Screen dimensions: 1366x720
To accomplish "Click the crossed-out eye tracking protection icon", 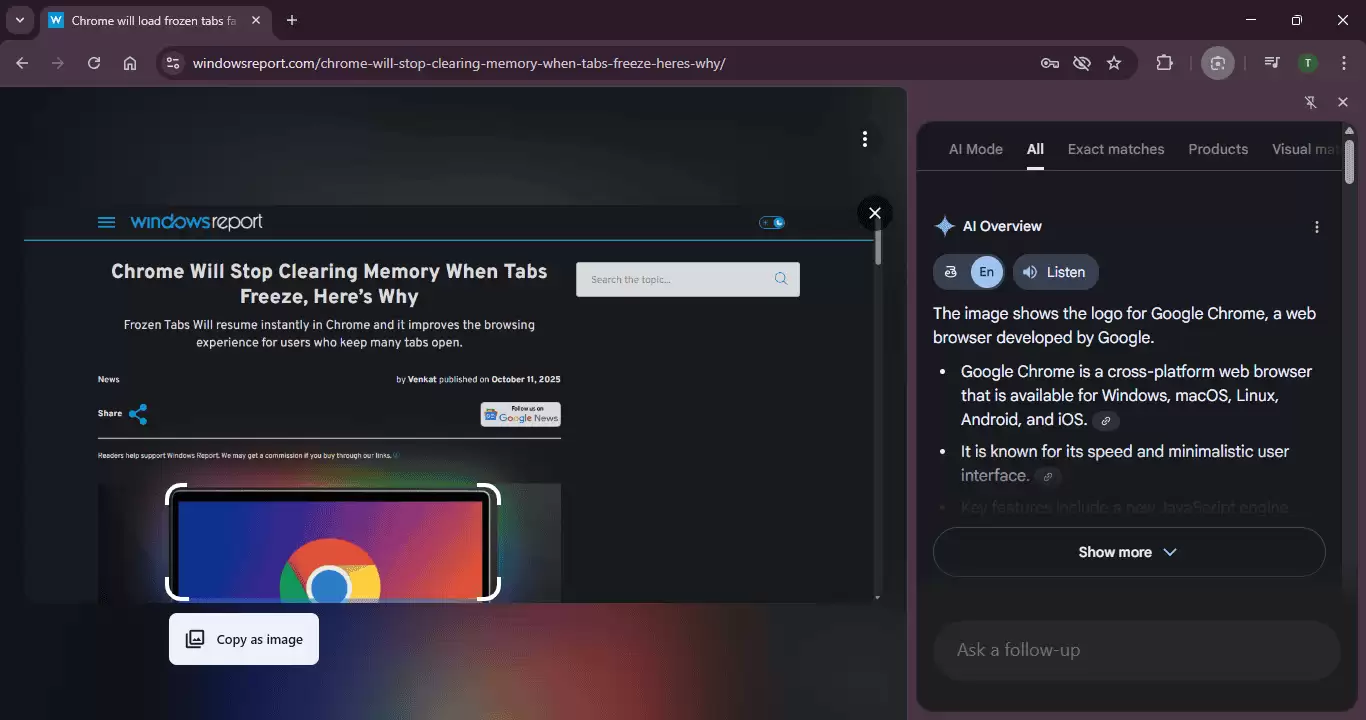I will tap(1081, 63).
